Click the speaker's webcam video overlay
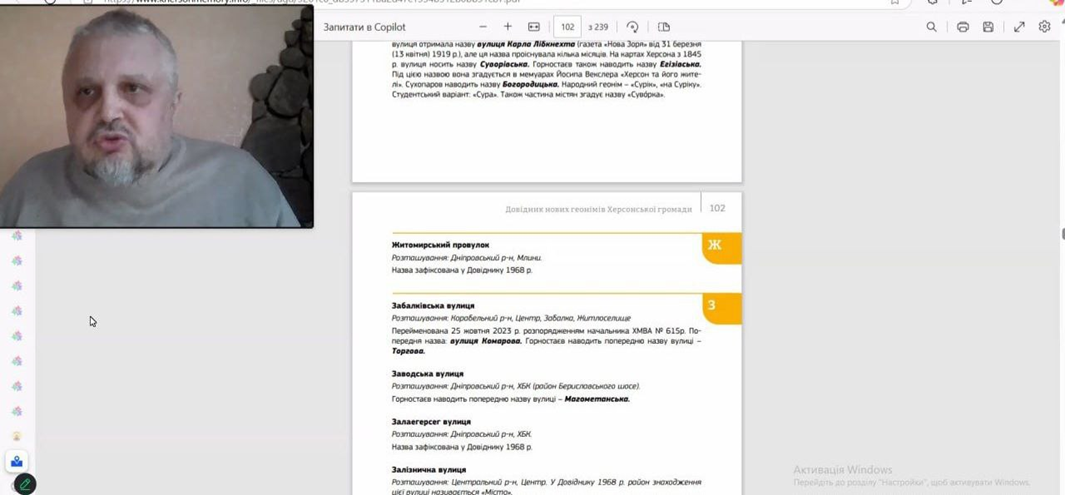 (156, 117)
